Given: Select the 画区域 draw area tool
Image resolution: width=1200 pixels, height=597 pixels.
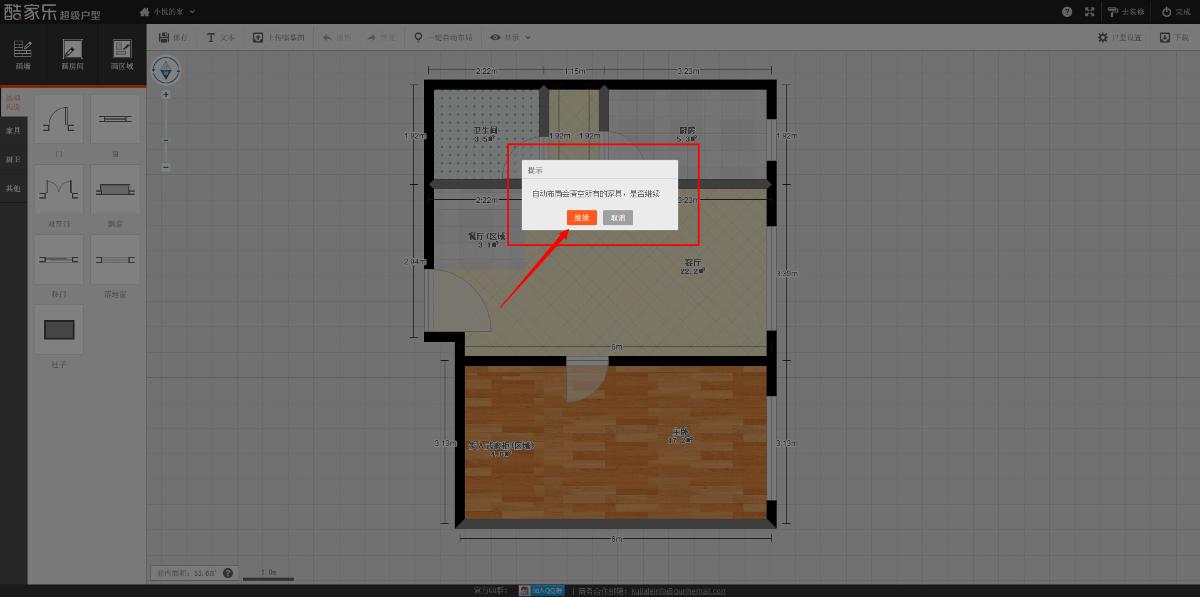Looking at the screenshot, I should point(122,54).
